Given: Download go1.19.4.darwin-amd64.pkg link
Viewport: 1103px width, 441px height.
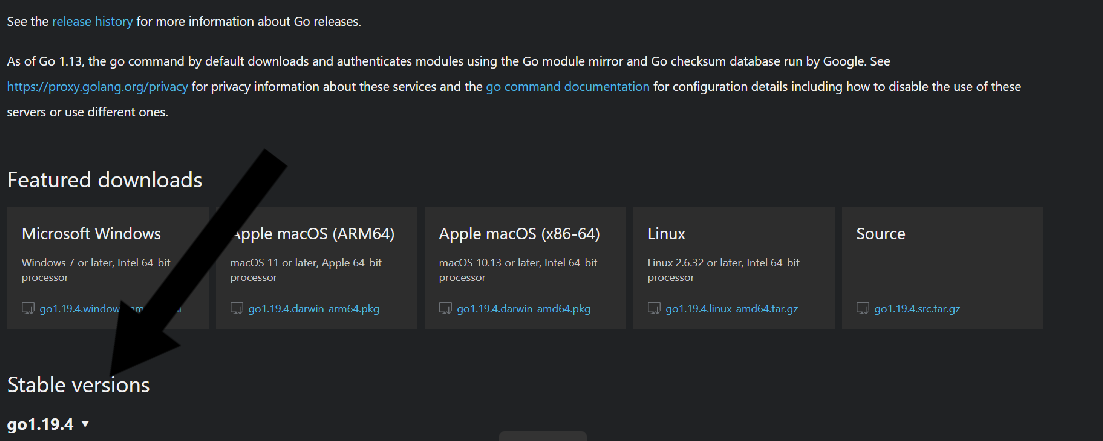Looking at the screenshot, I should coord(523,309).
